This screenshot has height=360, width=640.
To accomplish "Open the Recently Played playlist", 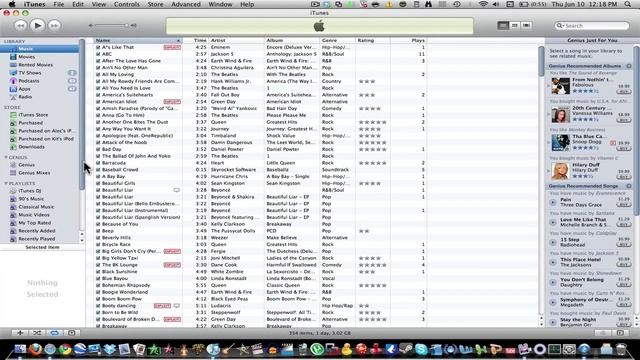I will point(36,239).
